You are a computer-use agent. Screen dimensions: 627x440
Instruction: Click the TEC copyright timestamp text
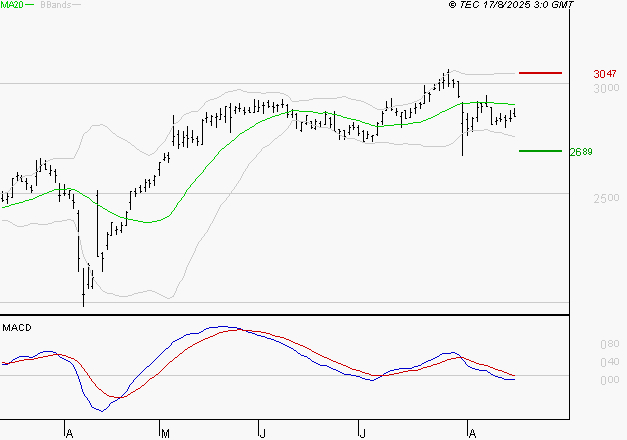(x=511, y=4)
